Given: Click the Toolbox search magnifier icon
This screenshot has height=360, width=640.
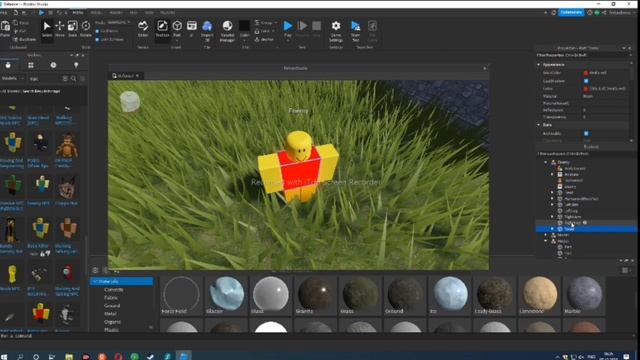Looking at the screenshot, I should (73, 78).
